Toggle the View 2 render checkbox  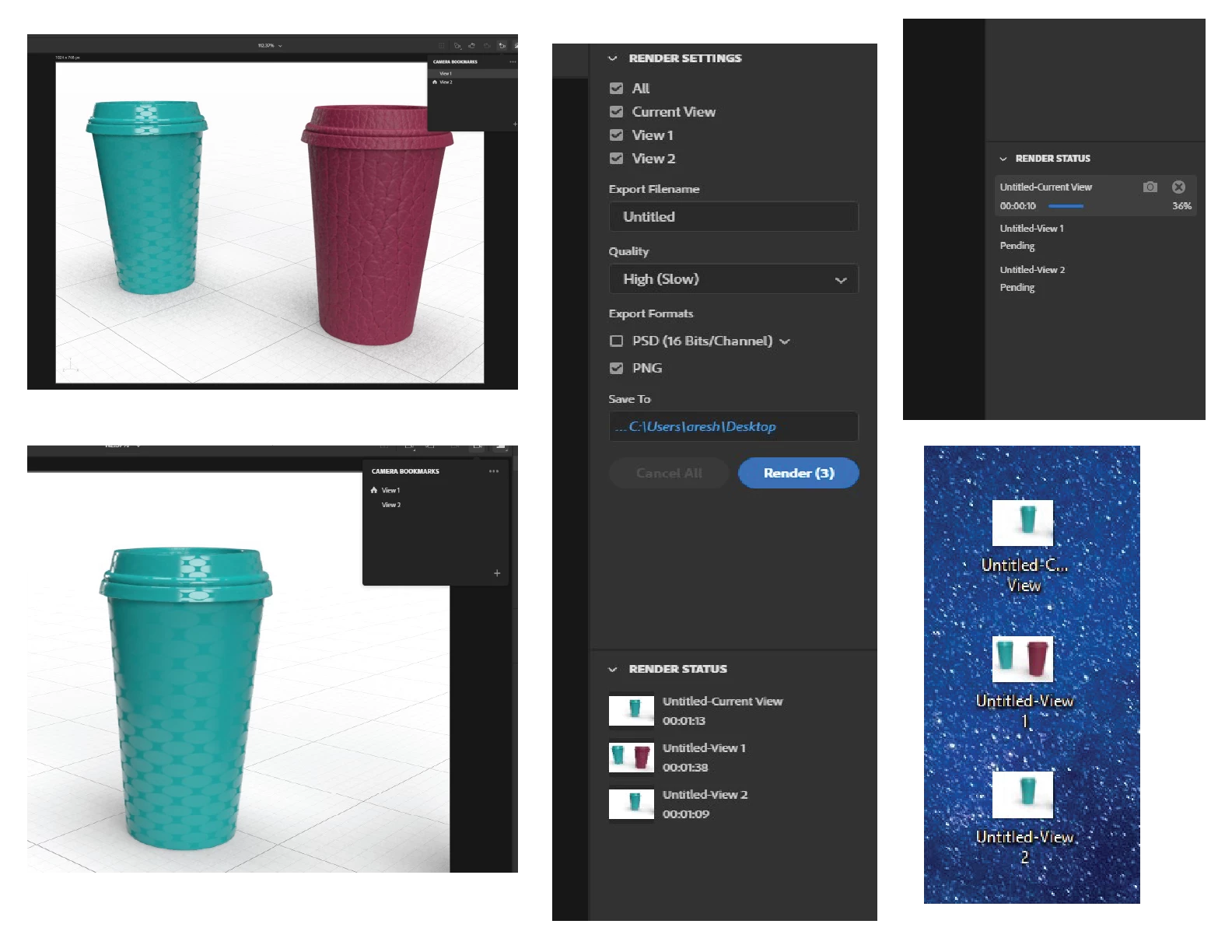(617, 158)
